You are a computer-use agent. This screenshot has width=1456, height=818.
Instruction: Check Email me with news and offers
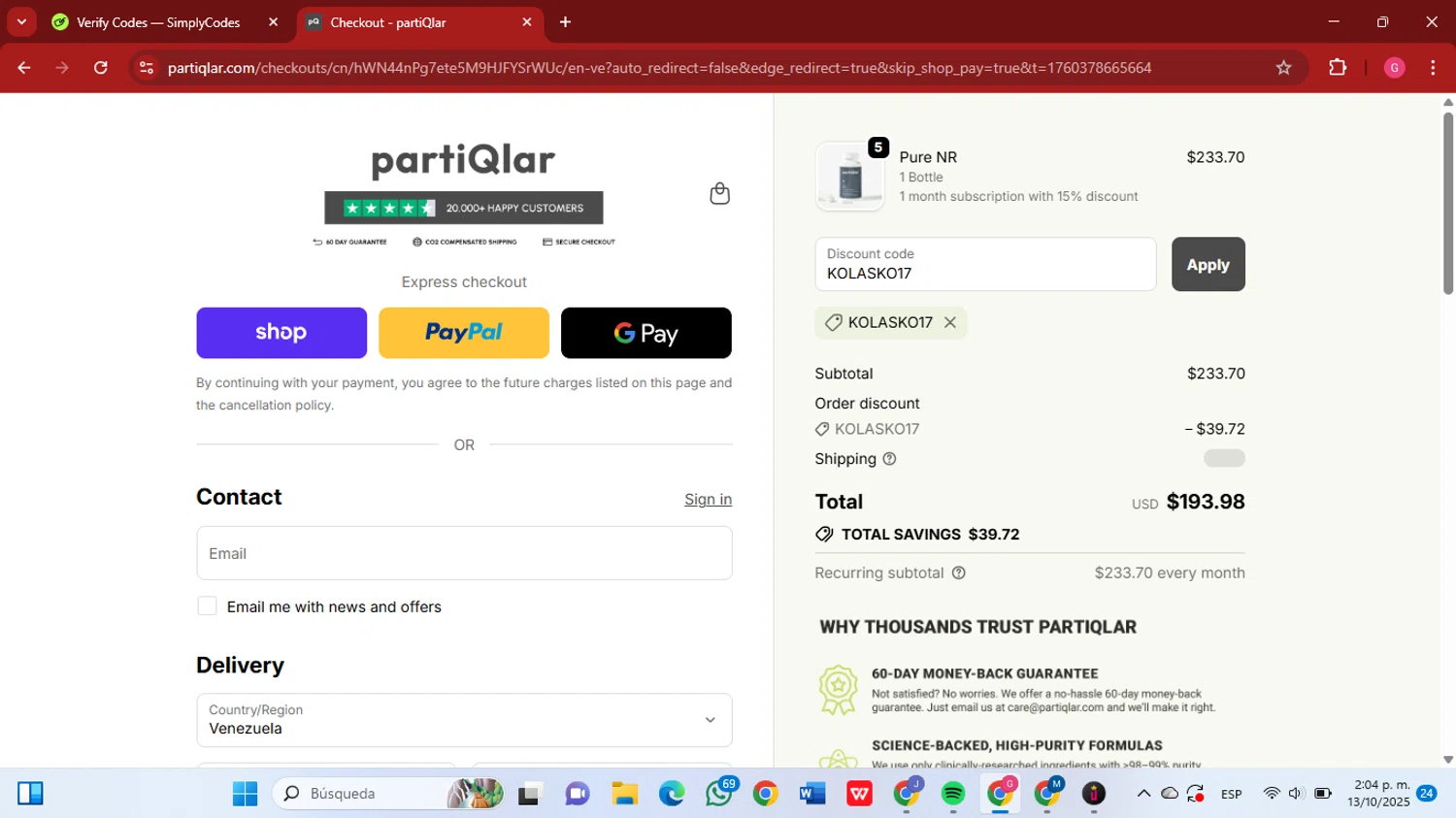pyautogui.click(x=207, y=606)
